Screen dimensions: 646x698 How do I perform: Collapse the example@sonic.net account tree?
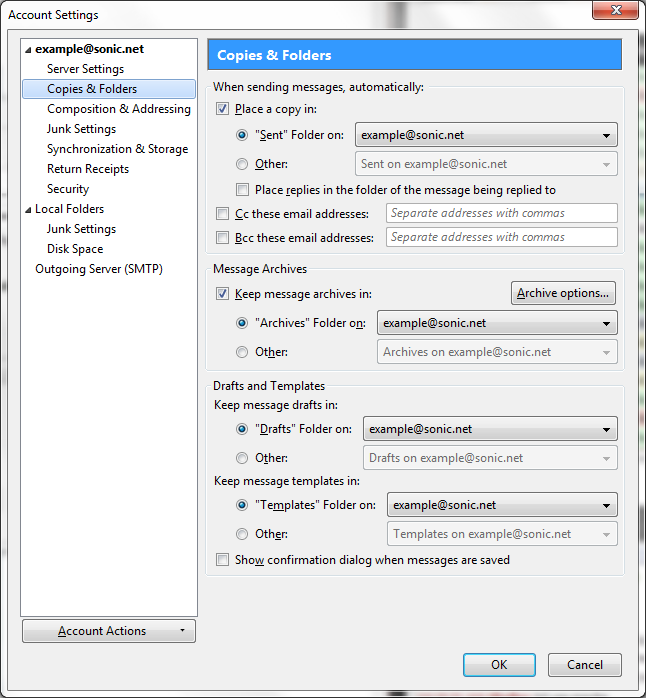28,49
